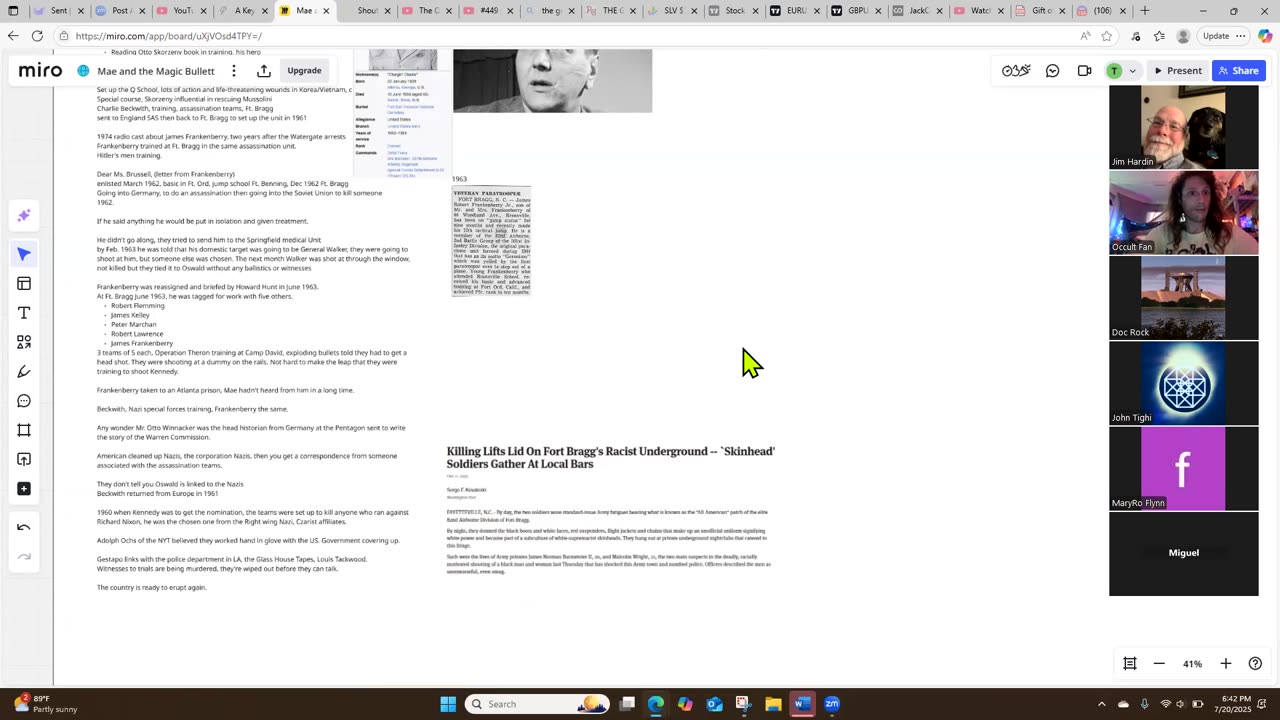The height and width of the screenshot is (720, 1280).
Task: Zoom out with the minus button
Action: [x=1159, y=664]
